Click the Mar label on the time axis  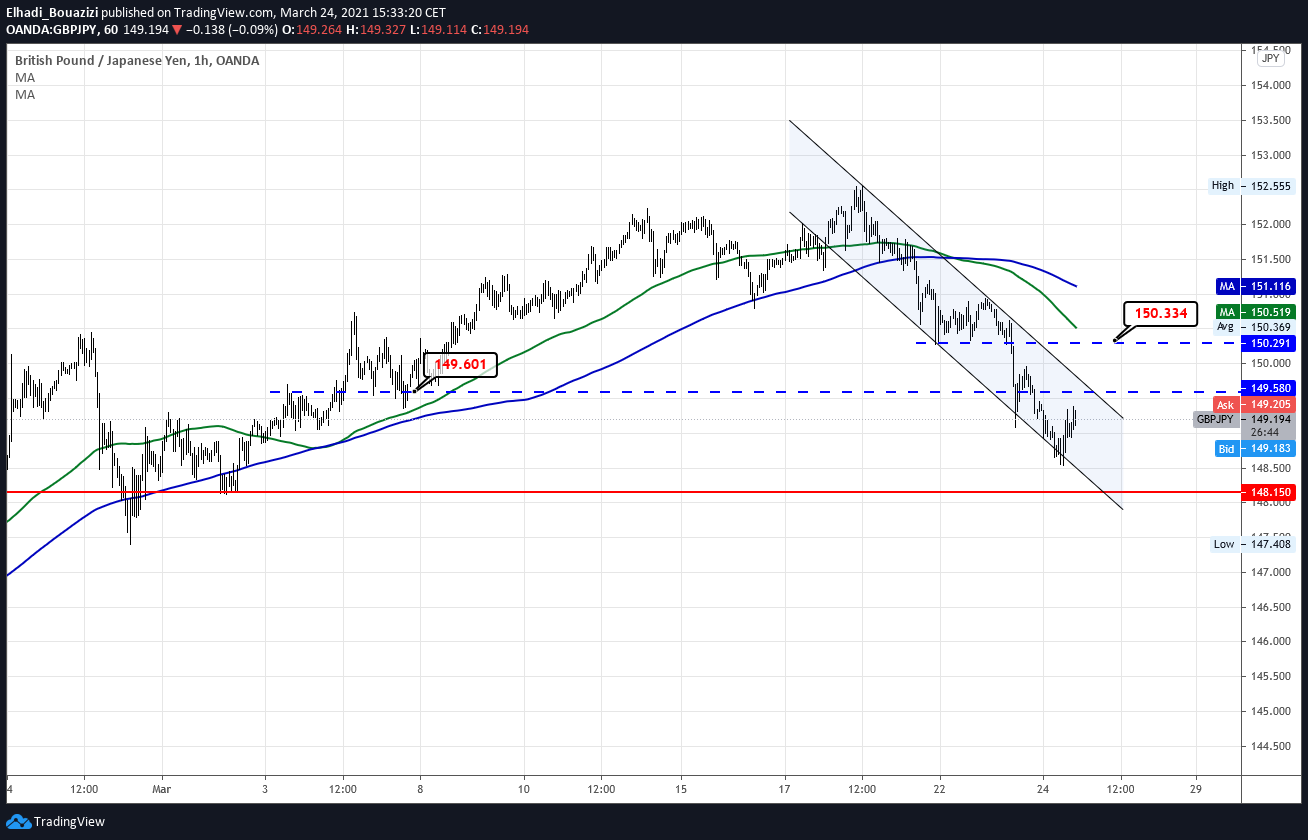point(162,789)
